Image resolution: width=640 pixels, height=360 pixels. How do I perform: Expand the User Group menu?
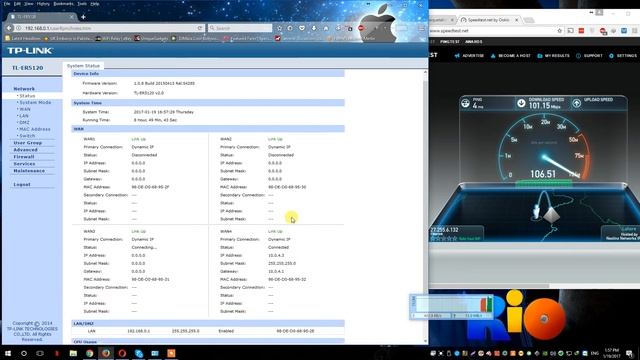point(28,143)
